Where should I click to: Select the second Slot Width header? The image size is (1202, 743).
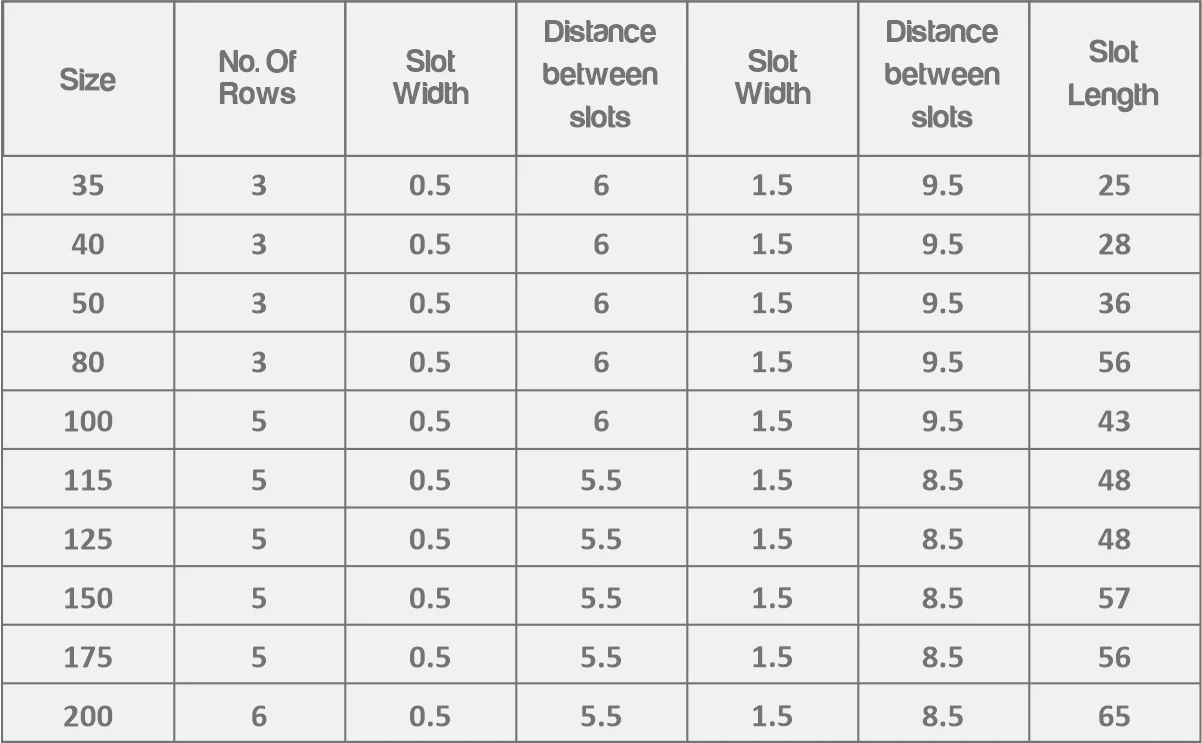[772, 79]
